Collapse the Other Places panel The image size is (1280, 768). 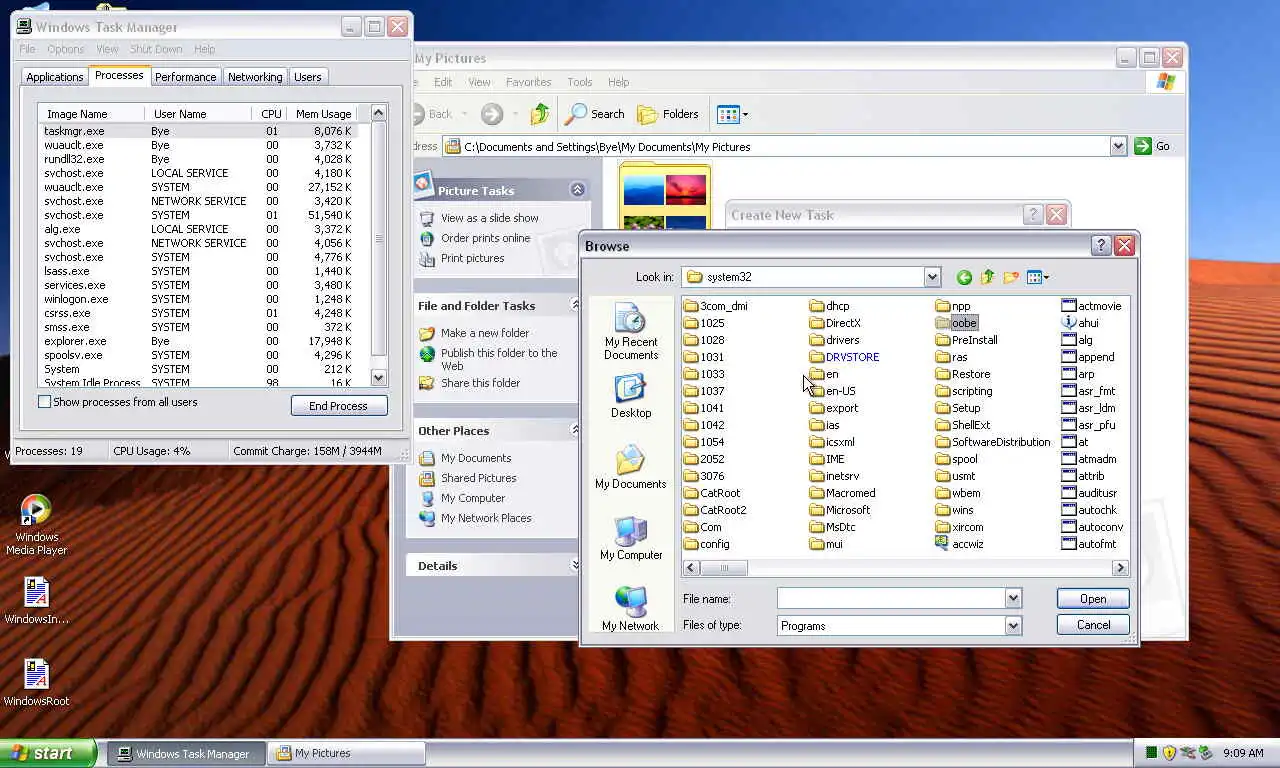pyautogui.click(x=574, y=430)
